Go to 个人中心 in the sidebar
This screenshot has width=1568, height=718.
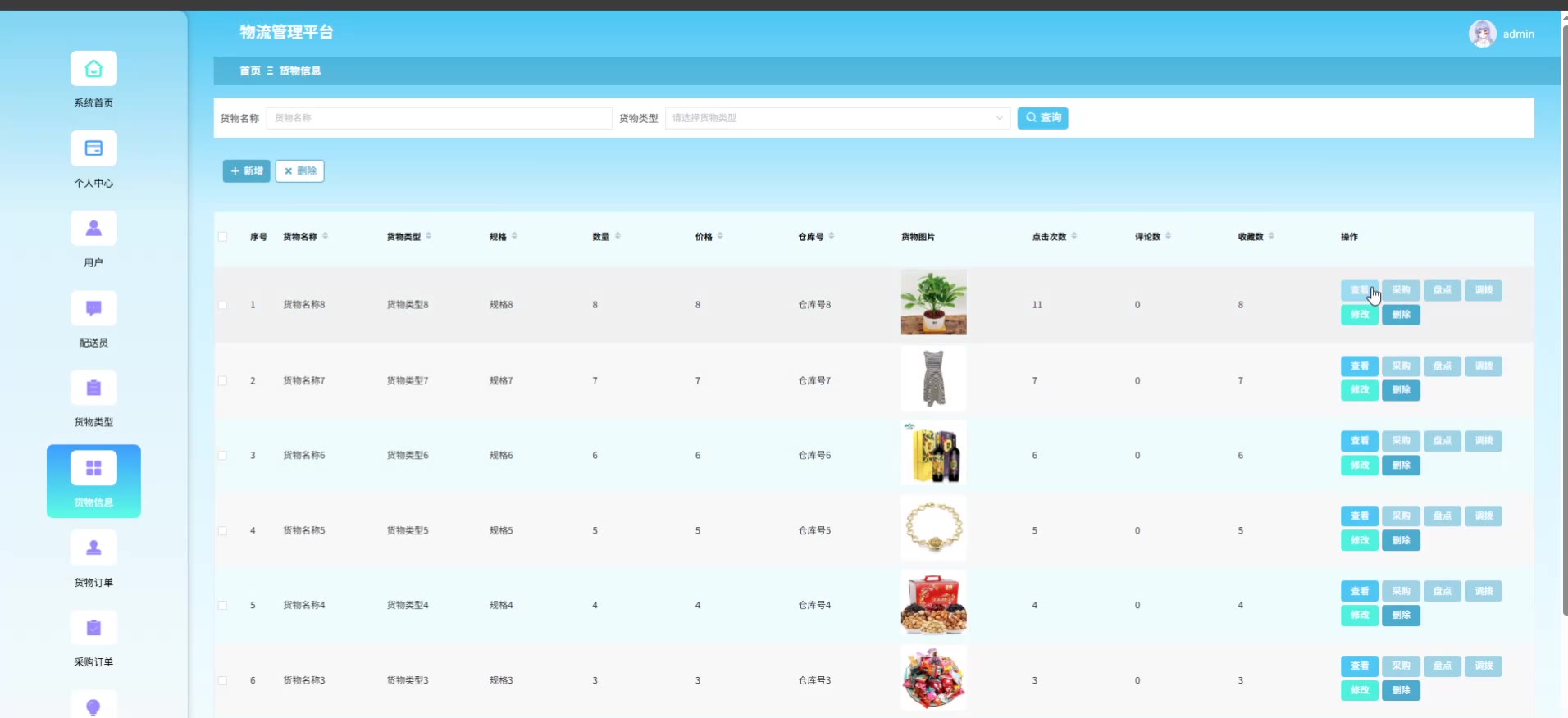tap(93, 160)
